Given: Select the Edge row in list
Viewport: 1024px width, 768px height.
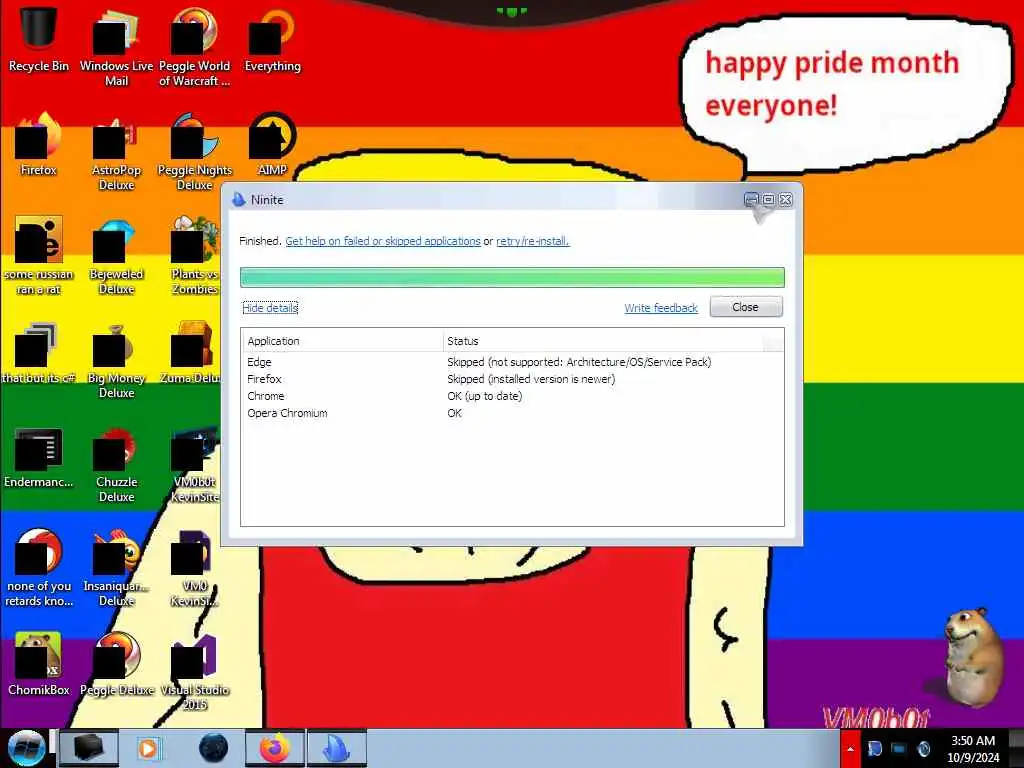Looking at the screenshot, I should point(512,362).
